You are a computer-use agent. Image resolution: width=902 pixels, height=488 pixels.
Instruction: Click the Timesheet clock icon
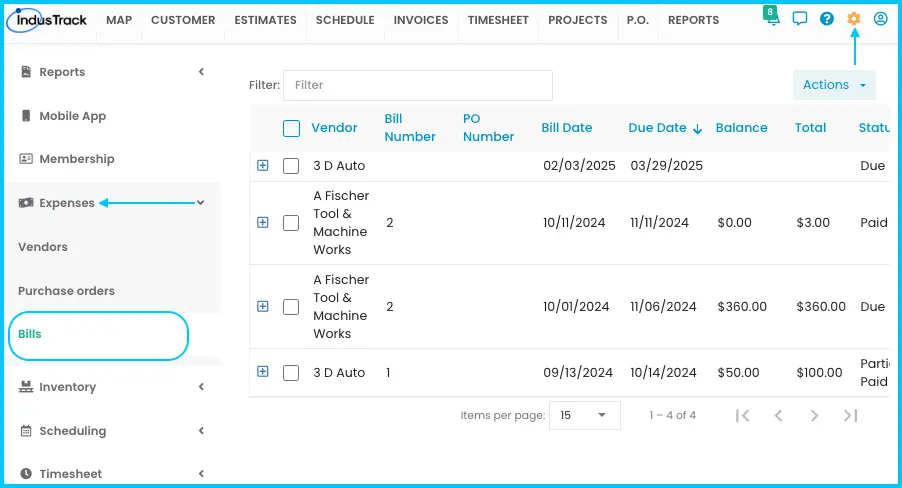[x=26, y=474]
